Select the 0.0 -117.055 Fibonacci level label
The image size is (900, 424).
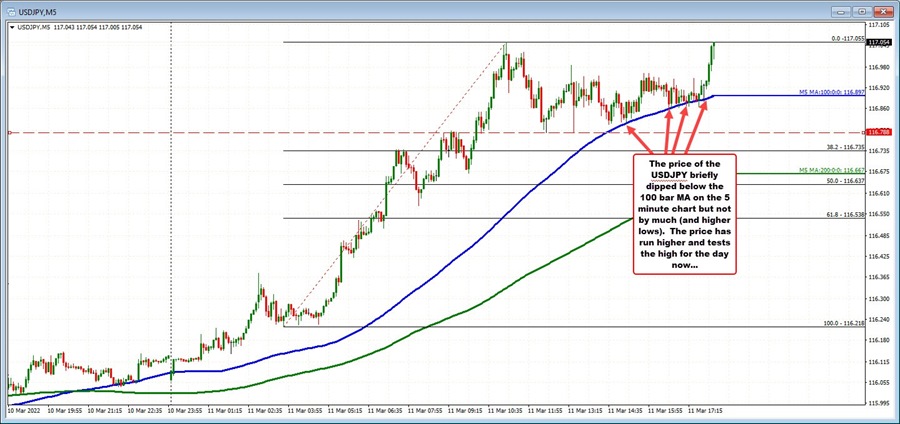(848, 39)
